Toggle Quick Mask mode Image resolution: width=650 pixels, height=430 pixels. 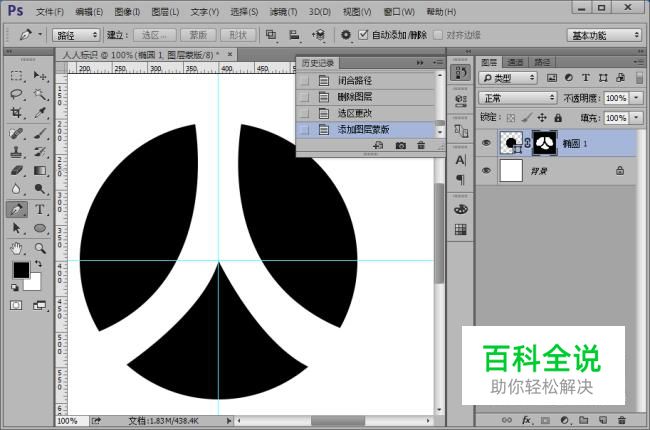(x=16, y=306)
